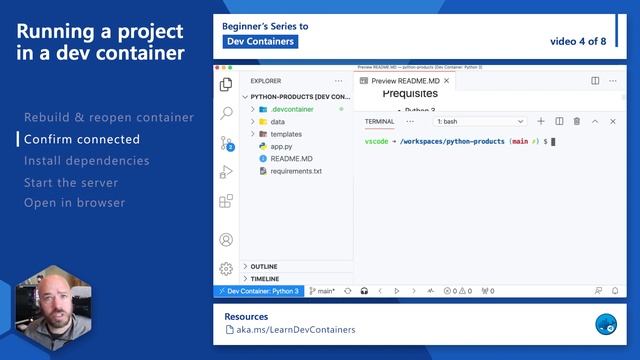This screenshot has height=360, width=640.
Task: Open the Explorer more actions ellipsis
Action: [x=338, y=81]
